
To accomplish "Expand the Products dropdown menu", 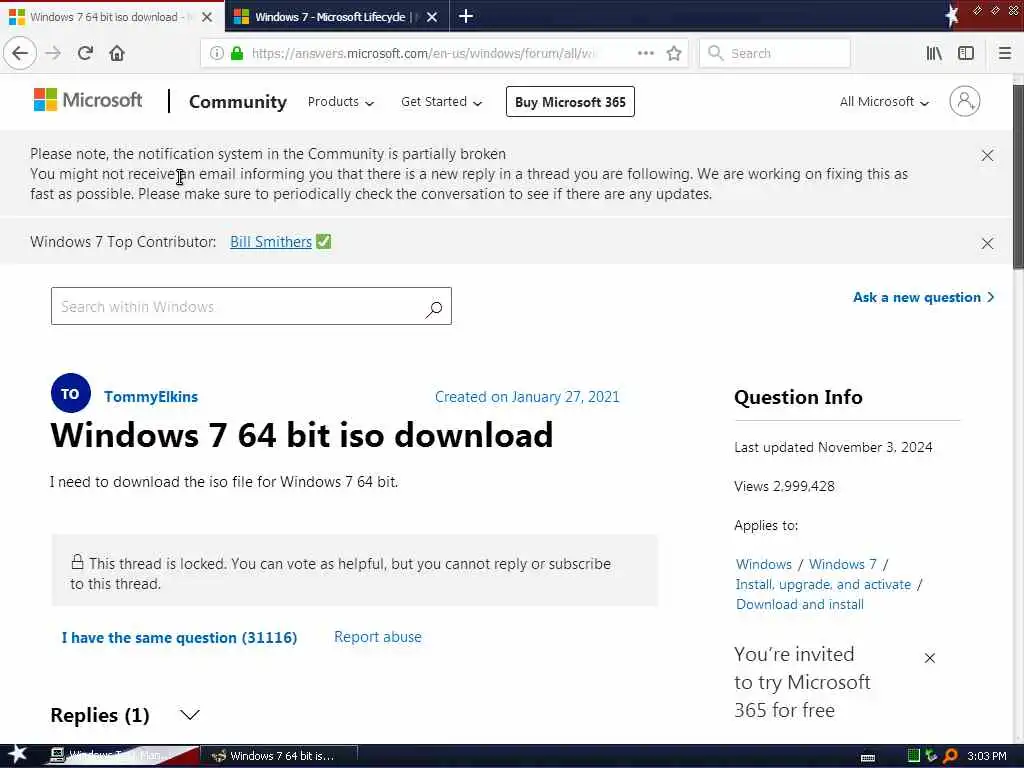I will coord(340,102).
